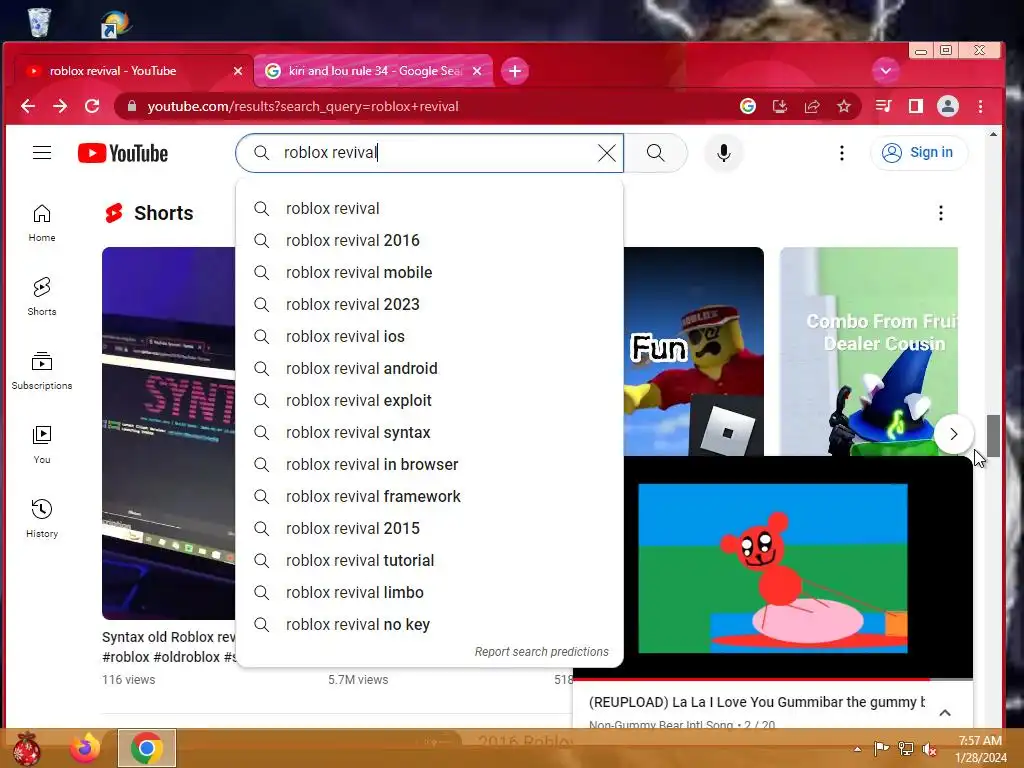Screen dimensions: 1024x768
Task: Select suggestion 'roblox revival mobile'
Action: pos(430,272)
